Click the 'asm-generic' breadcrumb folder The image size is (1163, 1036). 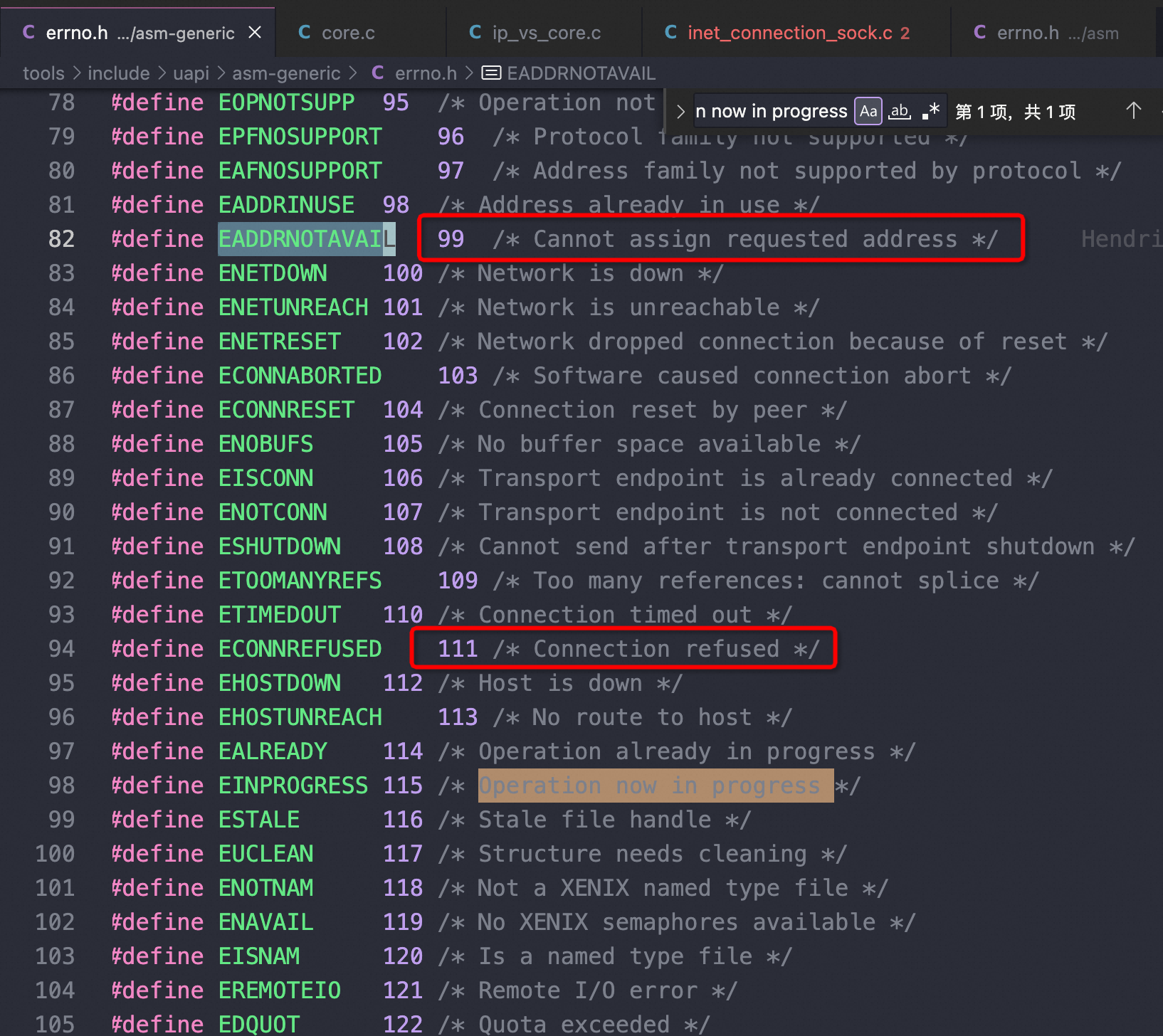click(286, 73)
